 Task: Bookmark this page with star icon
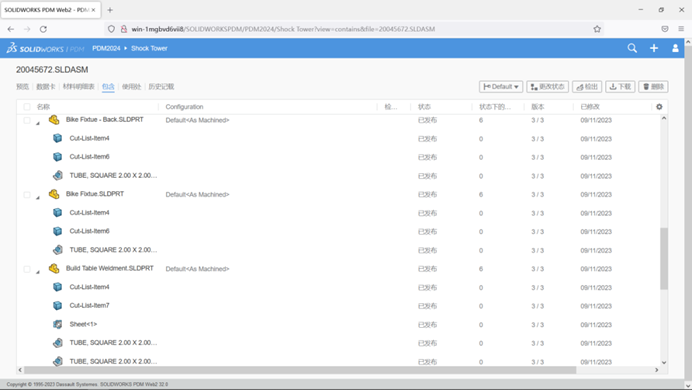tap(597, 29)
